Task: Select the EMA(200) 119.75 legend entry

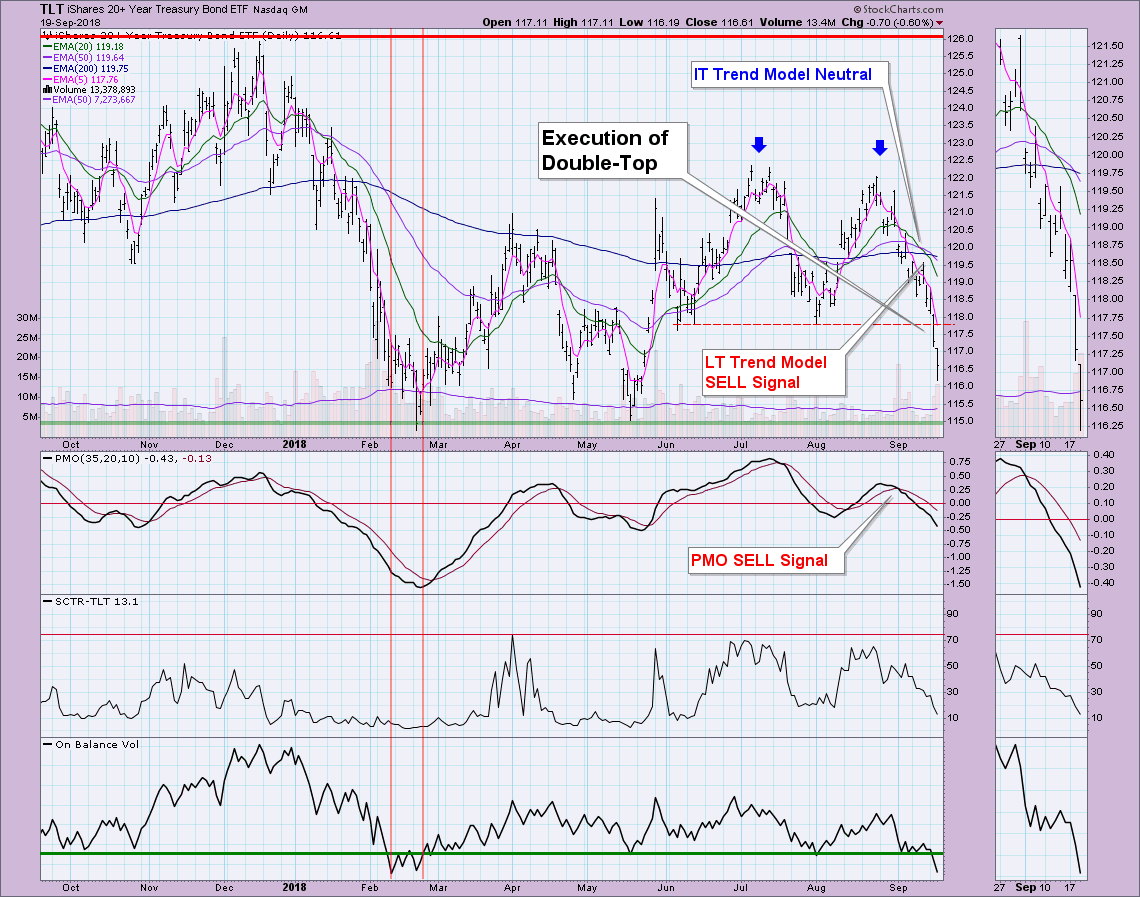Action: coord(85,68)
